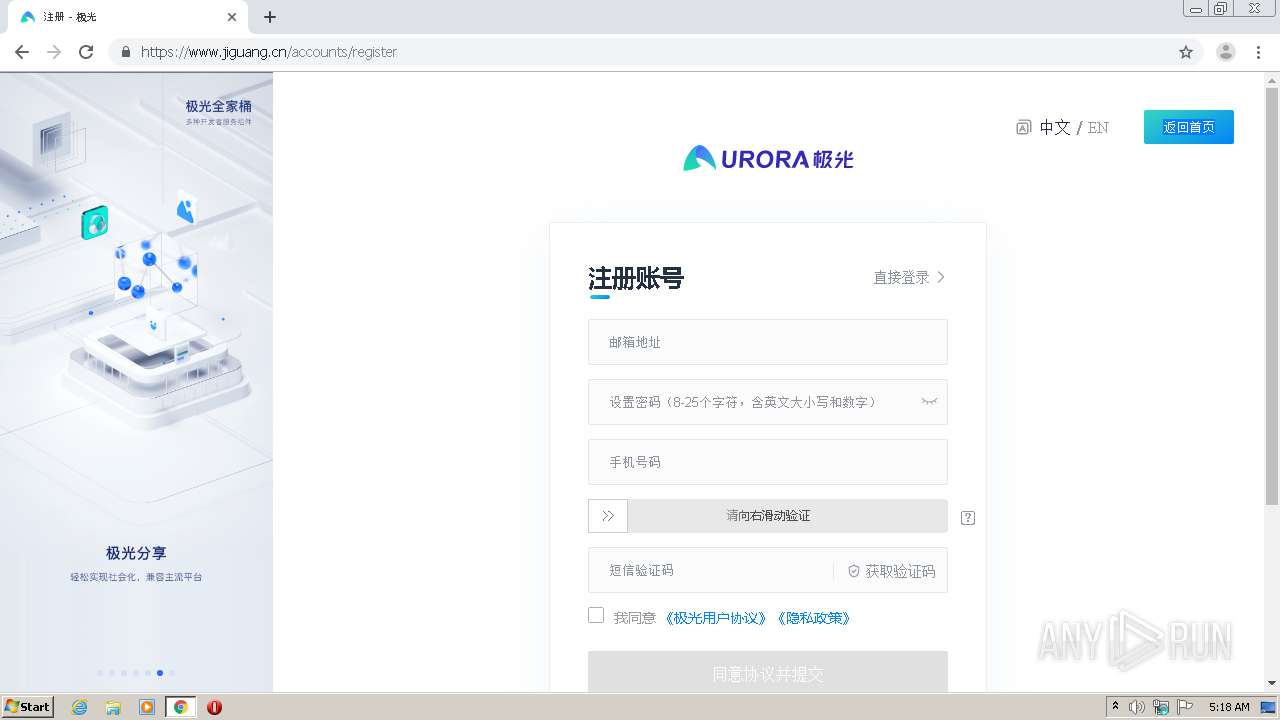
Task: Toggle password visibility eye icon
Action: [x=929, y=402]
